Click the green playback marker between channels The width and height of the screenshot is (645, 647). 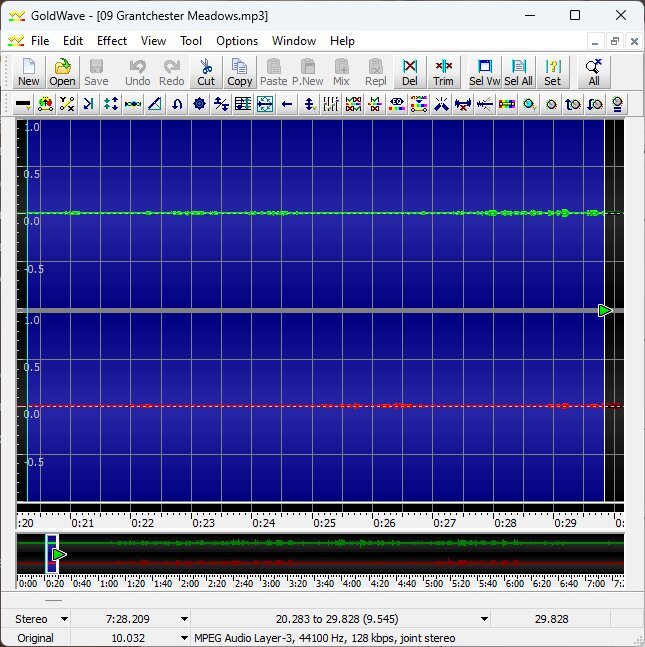(x=605, y=310)
